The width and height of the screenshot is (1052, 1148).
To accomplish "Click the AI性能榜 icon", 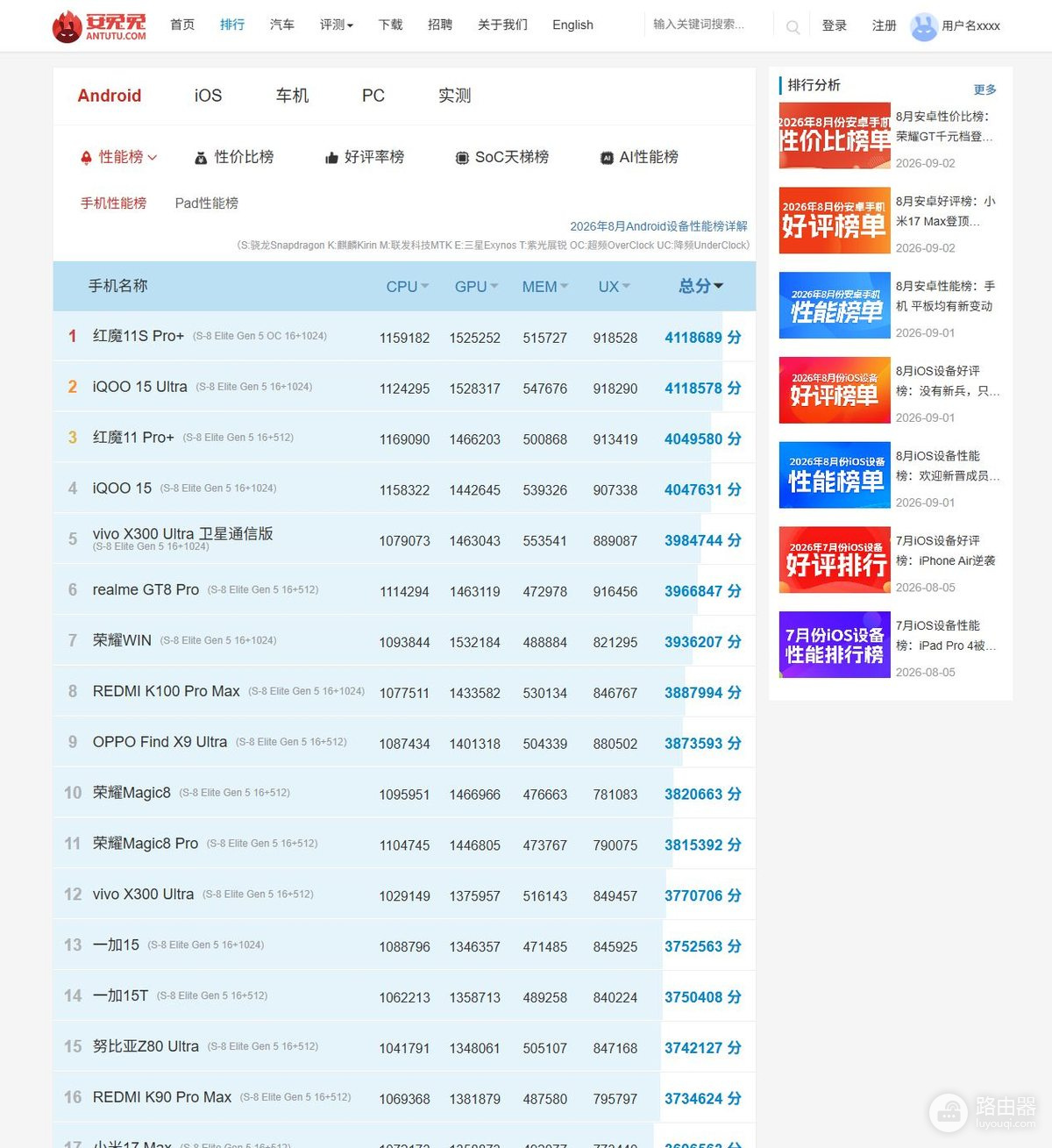I will [x=607, y=158].
